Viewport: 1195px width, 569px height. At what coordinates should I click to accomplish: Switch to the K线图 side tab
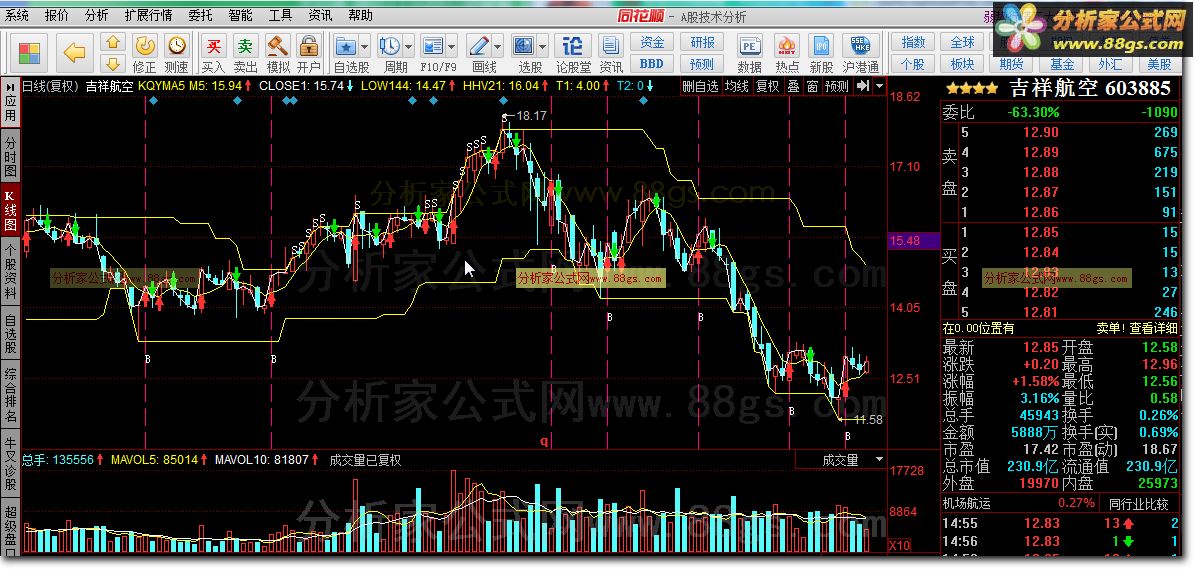(11, 208)
